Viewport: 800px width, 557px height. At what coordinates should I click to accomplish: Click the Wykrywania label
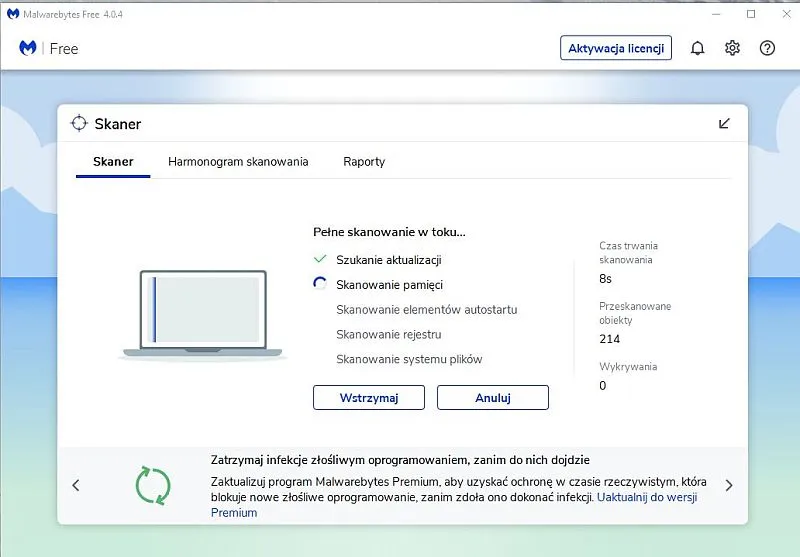click(628, 366)
